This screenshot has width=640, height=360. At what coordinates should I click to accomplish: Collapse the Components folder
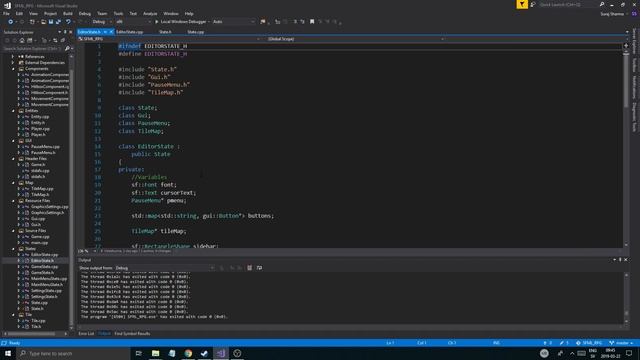tap(13, 69)
